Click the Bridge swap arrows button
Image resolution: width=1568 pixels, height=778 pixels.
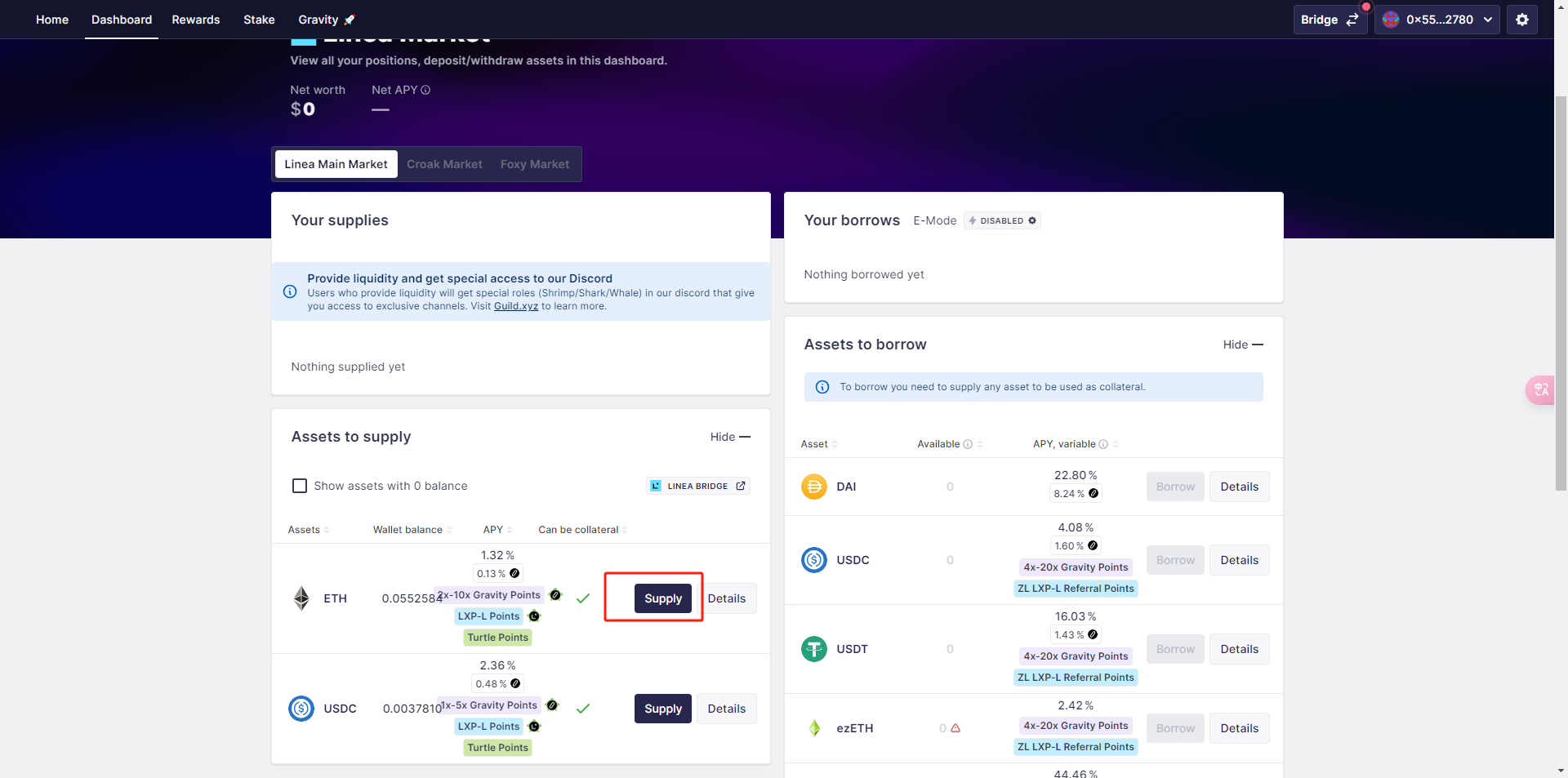pos(1330,20)
